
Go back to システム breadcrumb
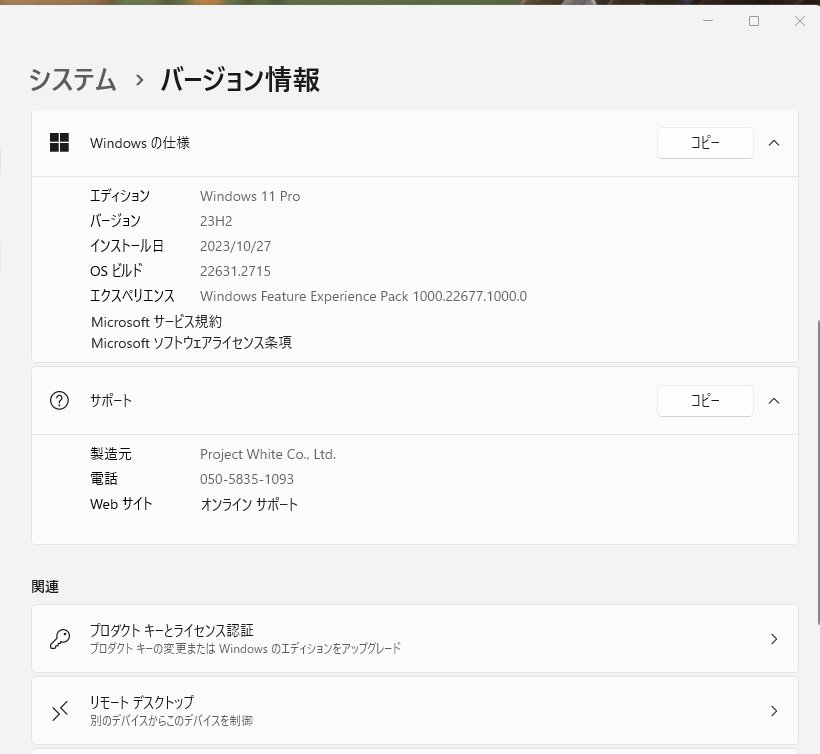click(x=72, y=80)
